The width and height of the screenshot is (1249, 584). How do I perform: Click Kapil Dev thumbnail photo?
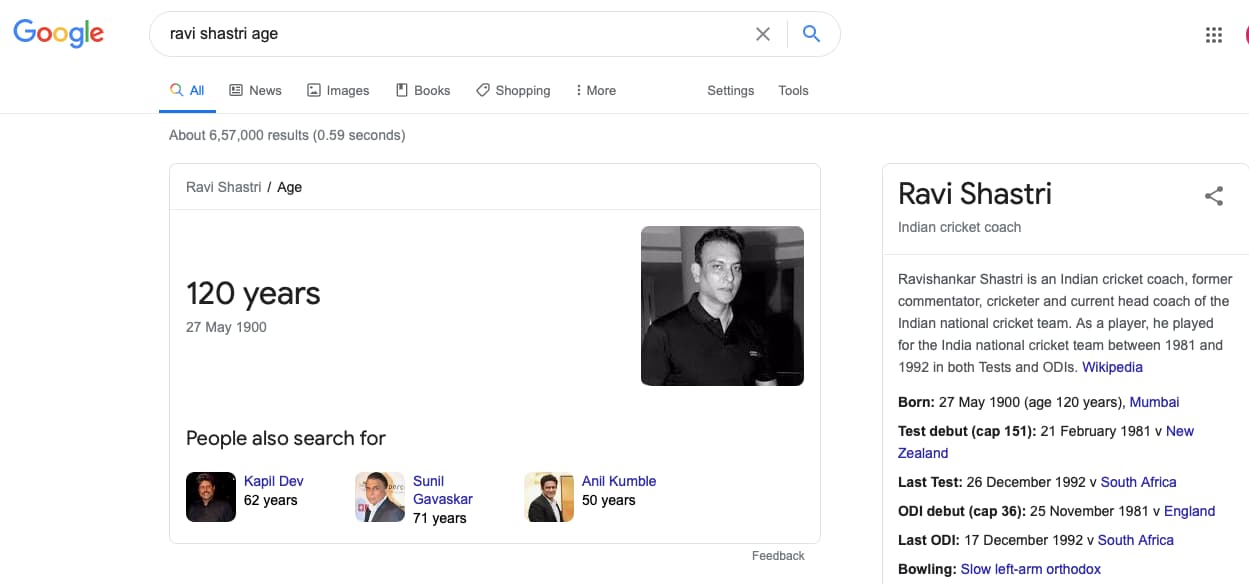[211, 497]
